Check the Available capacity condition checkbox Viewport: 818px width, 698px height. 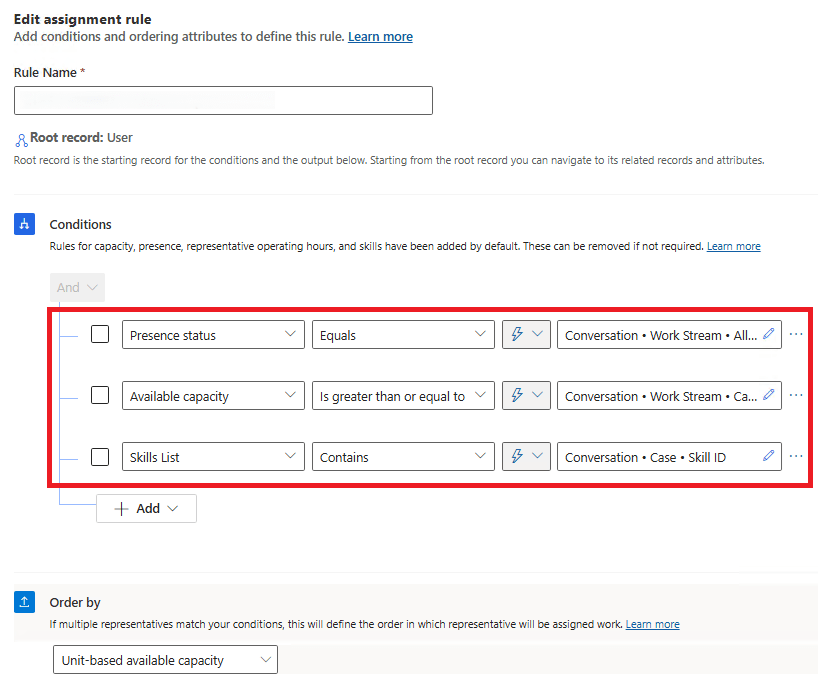coord(100,396)
